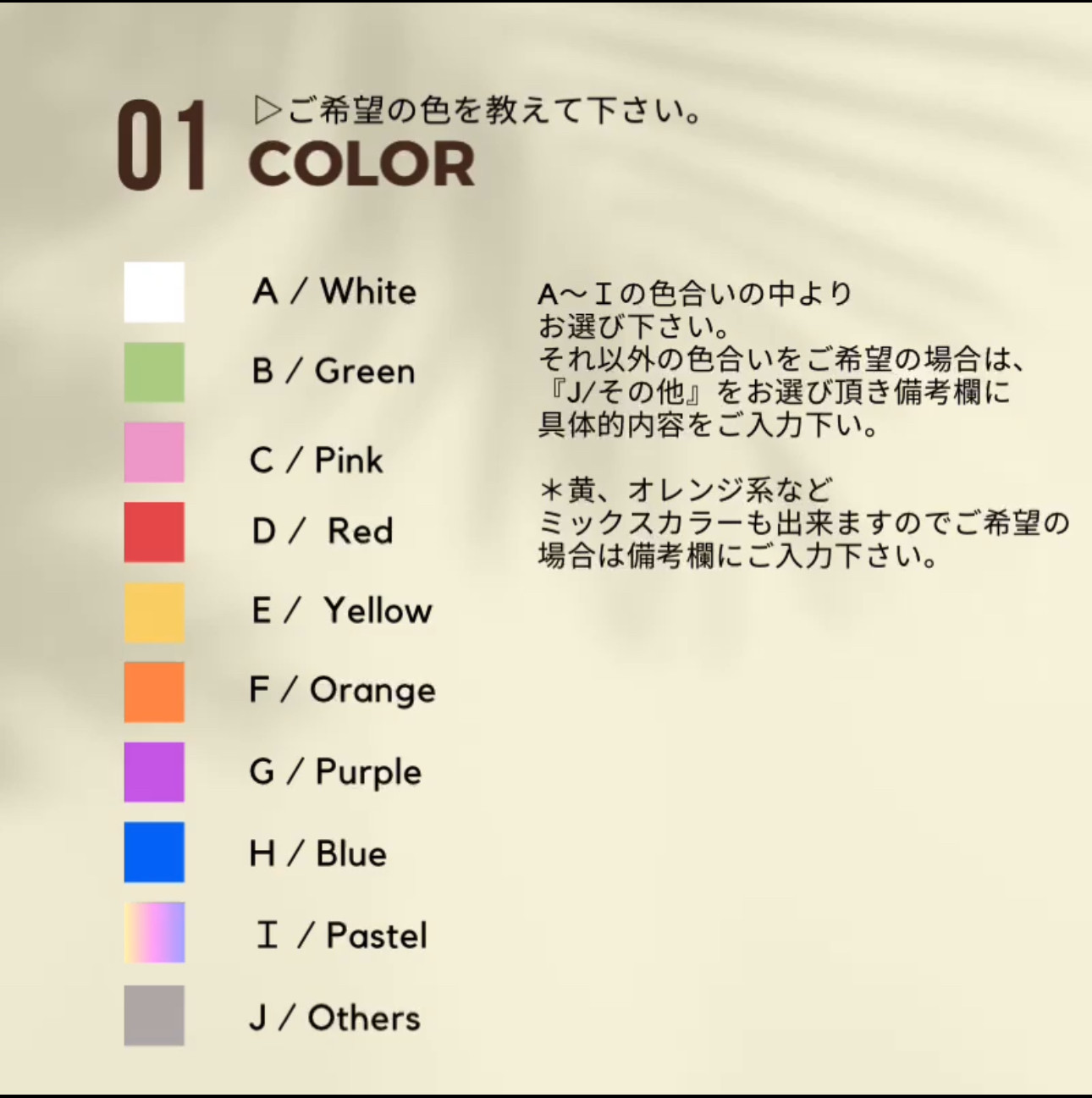Click the orange color swatch
The image size is (1092, 1098).
click(154, 692)
